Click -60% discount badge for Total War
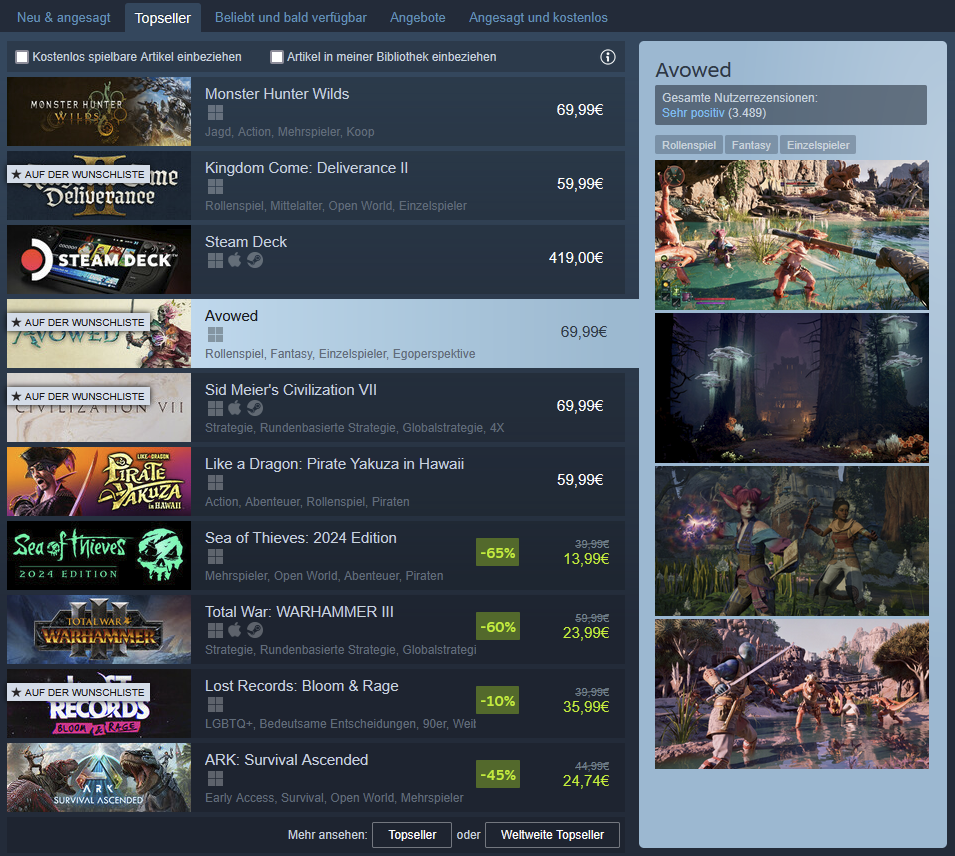This screenshot has width=955, height=856. click(x=498, y=626)
